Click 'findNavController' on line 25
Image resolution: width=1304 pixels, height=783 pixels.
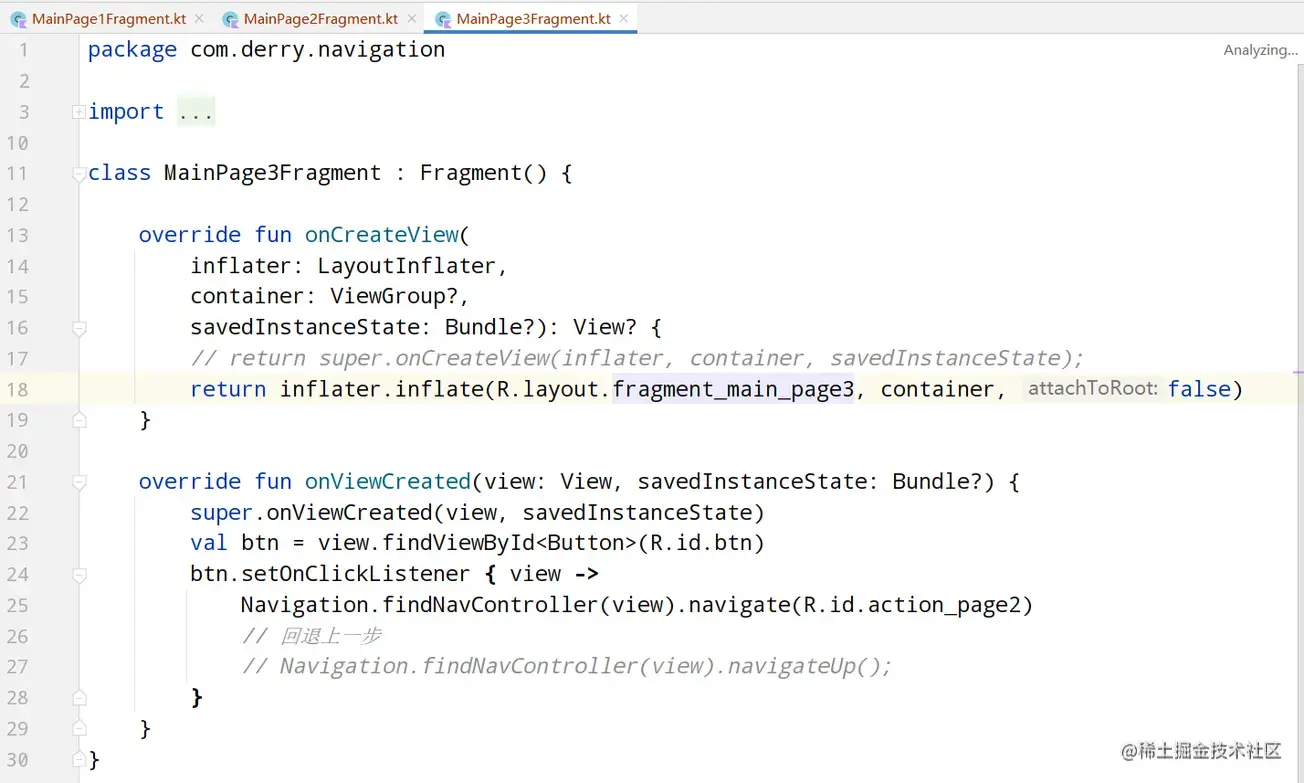(491, 606)
